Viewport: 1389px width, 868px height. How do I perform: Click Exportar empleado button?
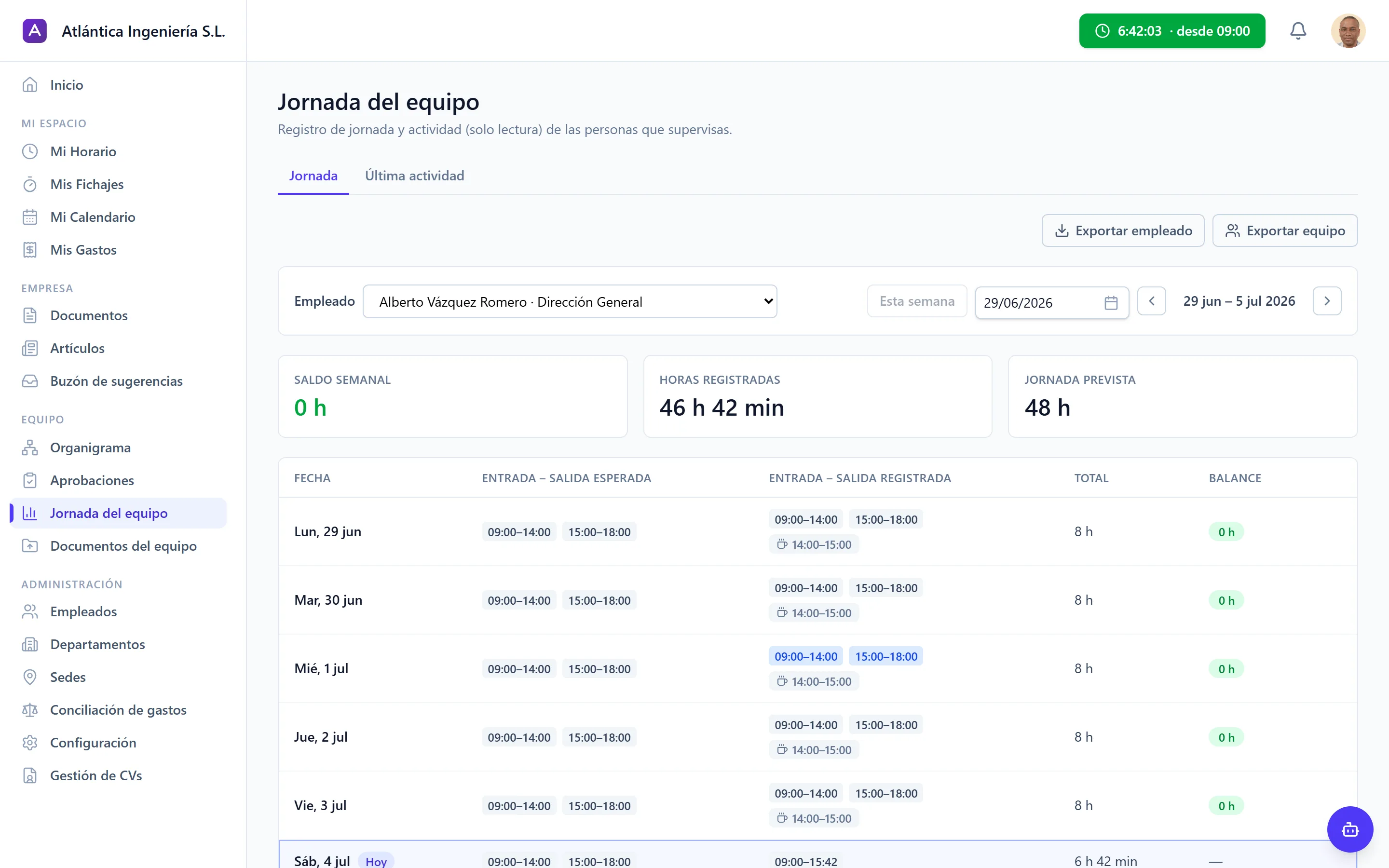(x=1123, y=231)
